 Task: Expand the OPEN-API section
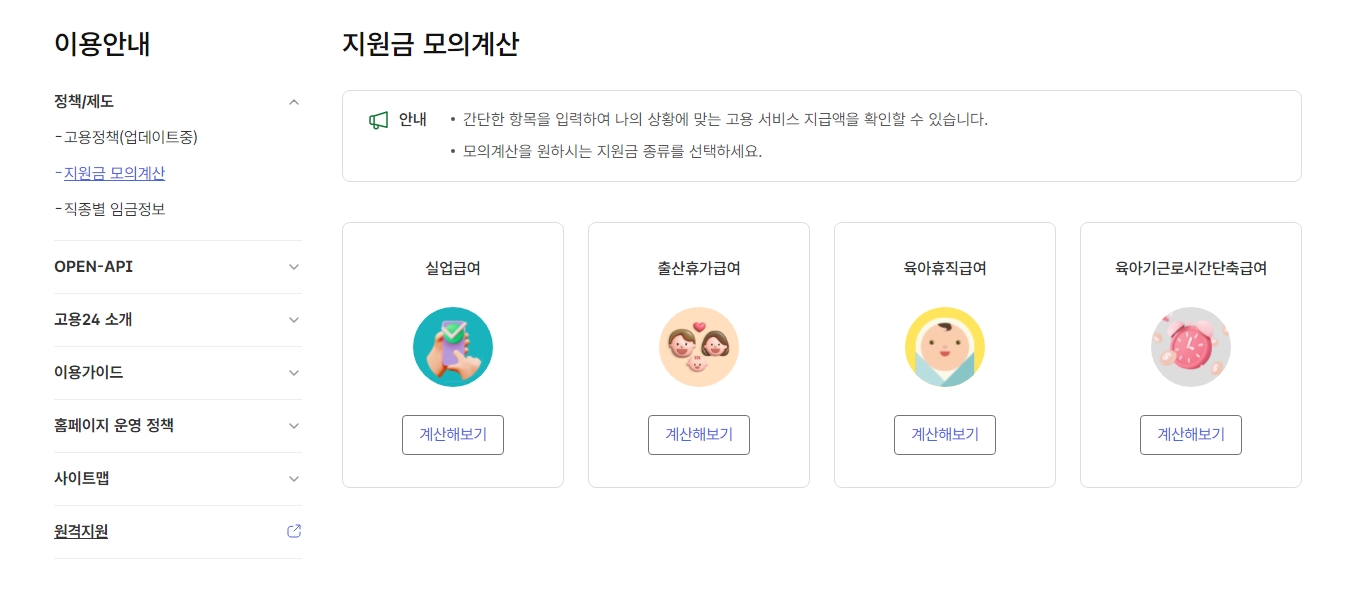tap(293, 267)
